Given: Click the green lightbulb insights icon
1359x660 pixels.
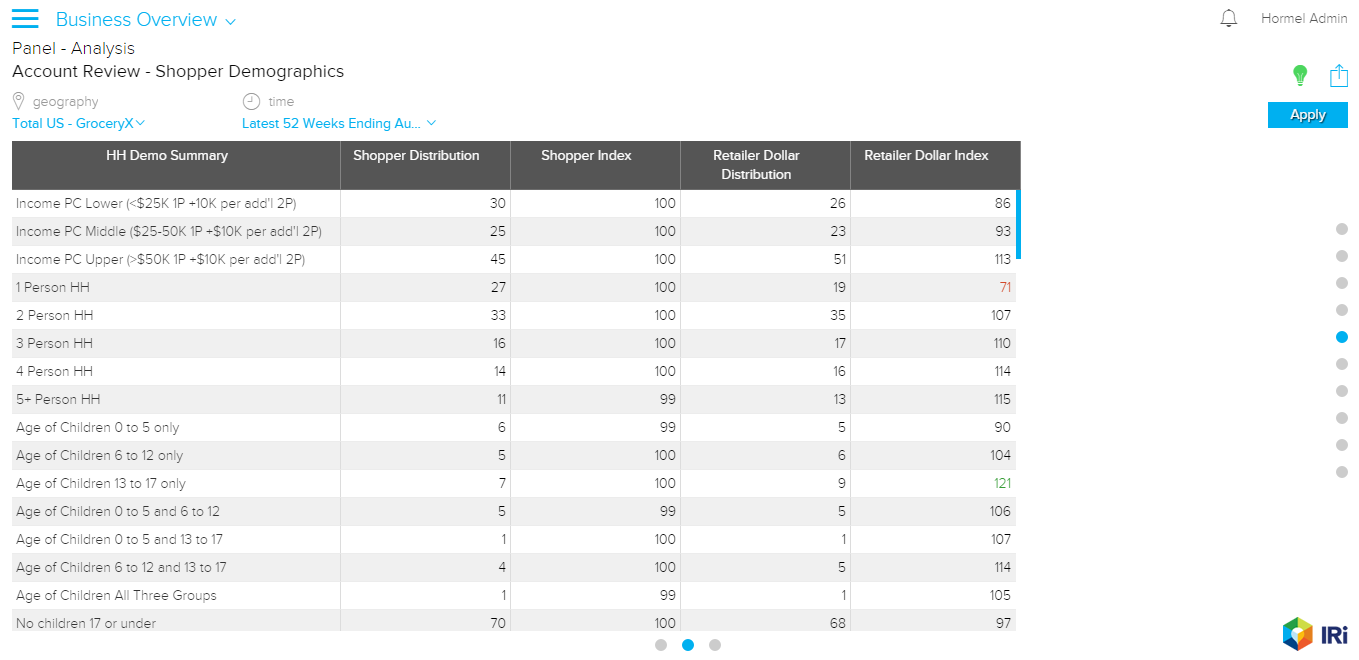Looking at the screenshot, I should pos(1300,75).
